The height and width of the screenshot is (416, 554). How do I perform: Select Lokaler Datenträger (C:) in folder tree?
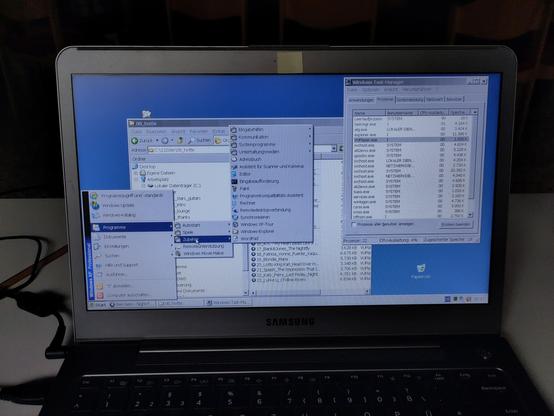(174, 186)
